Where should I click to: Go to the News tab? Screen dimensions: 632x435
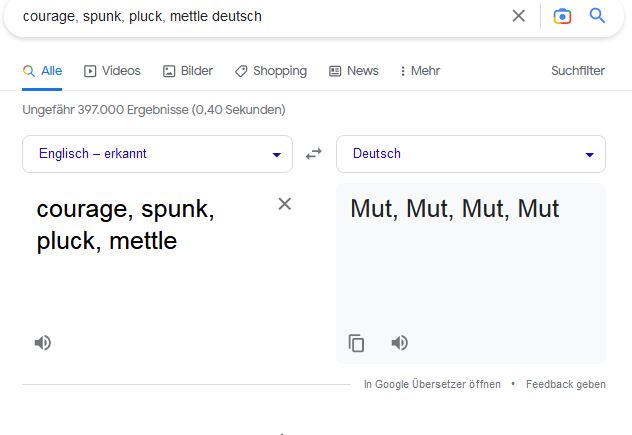click(354, 71)
